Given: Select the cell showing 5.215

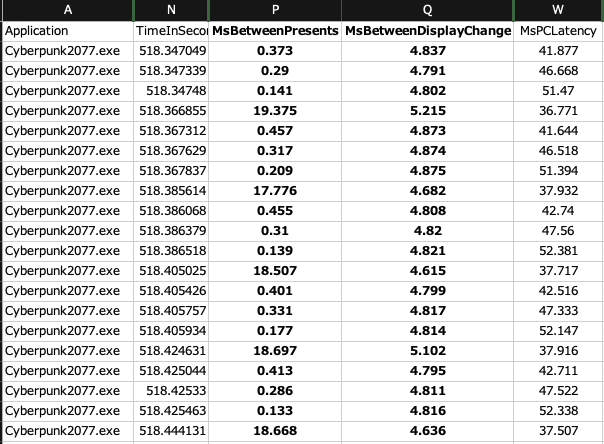Looking at the screenshot, I should [x=427, y=111].
